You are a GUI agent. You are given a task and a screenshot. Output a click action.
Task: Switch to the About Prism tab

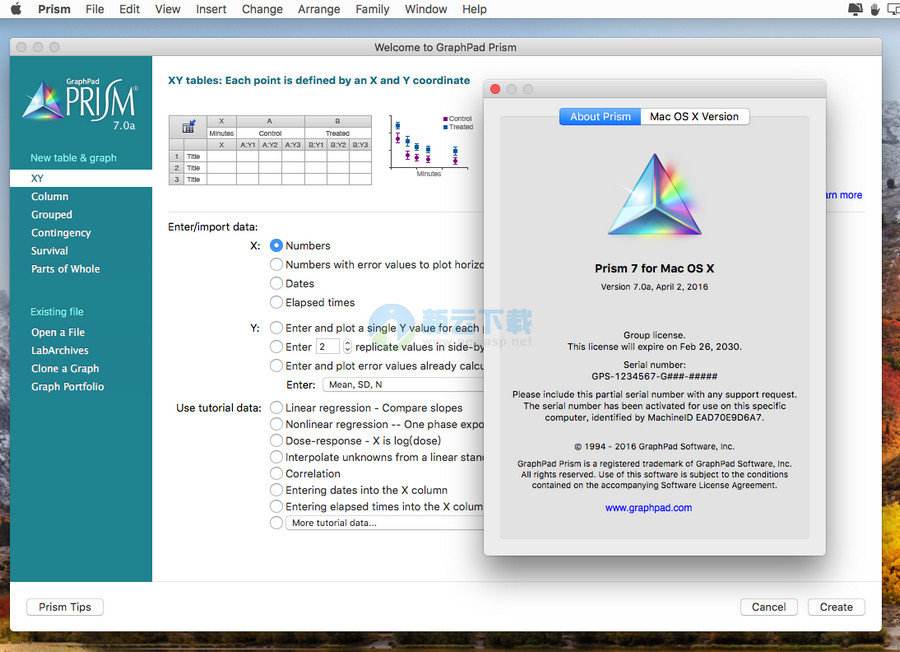tap(600, 117)
